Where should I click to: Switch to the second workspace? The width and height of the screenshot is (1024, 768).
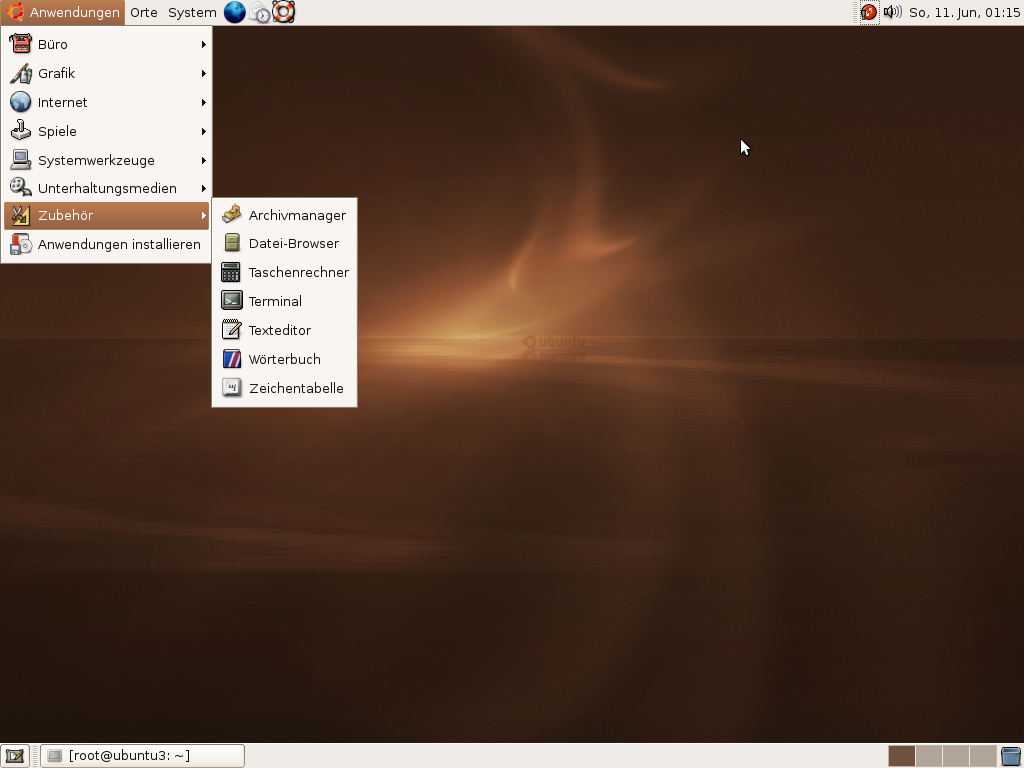click(928, 756)
